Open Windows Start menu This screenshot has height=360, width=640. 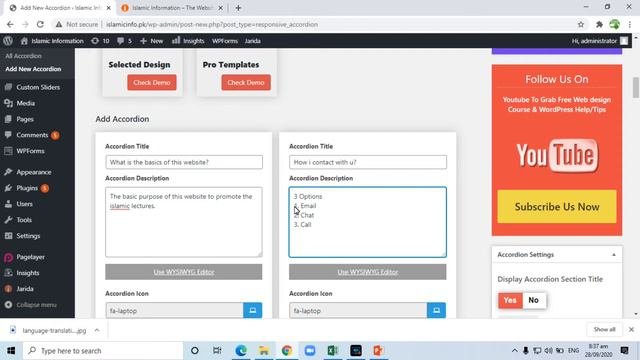point(11,351)
